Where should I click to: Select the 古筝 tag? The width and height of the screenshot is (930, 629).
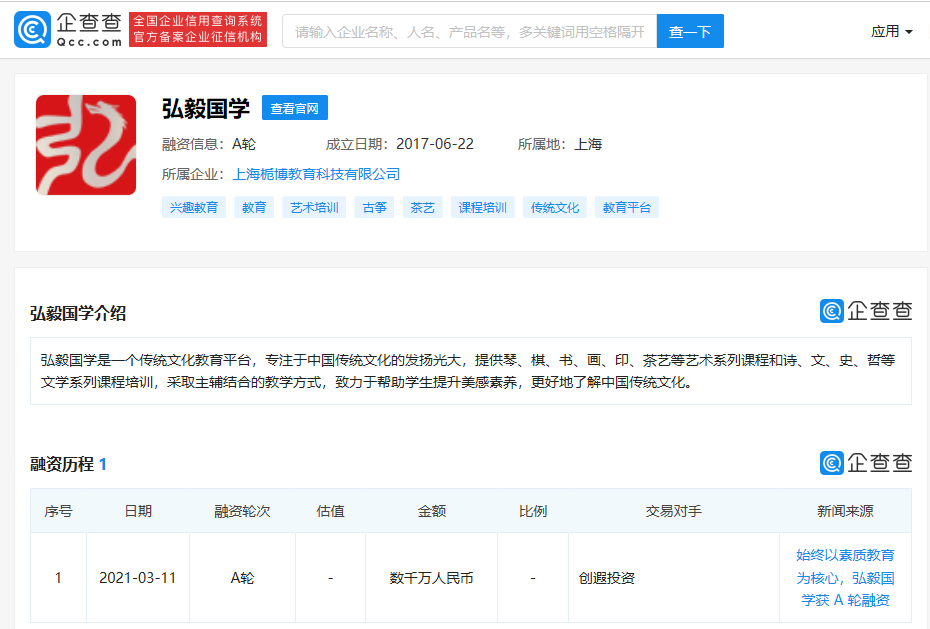pos(374,207)
